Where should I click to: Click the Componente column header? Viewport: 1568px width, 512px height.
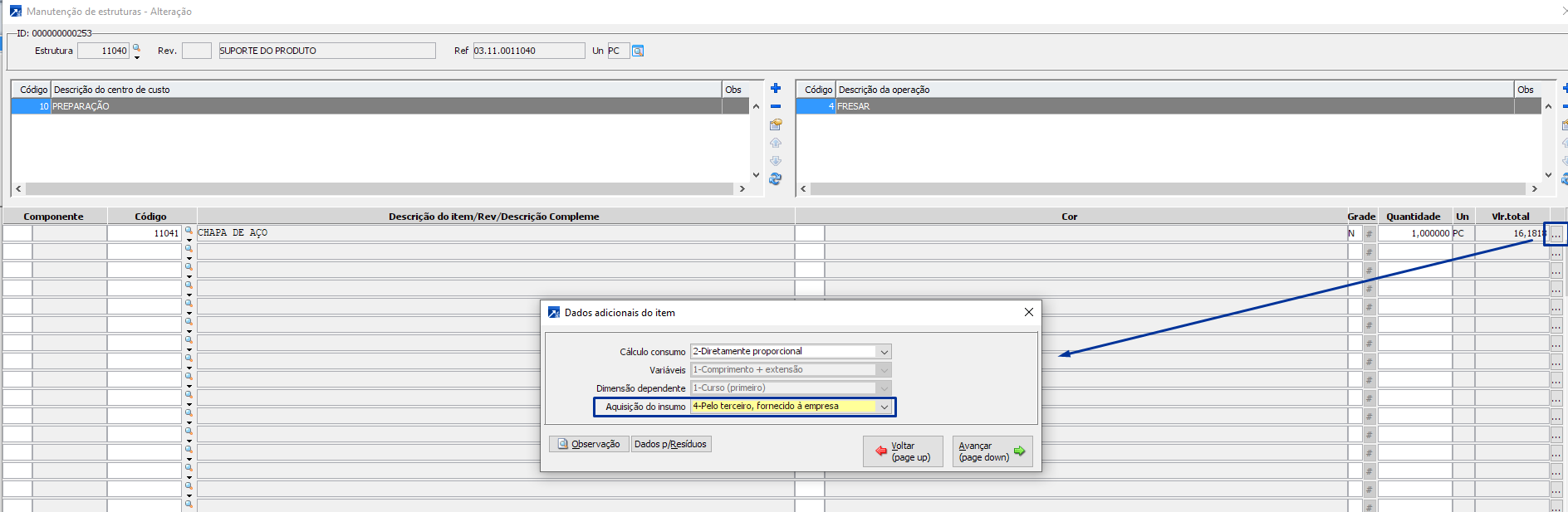click(54, 217)
